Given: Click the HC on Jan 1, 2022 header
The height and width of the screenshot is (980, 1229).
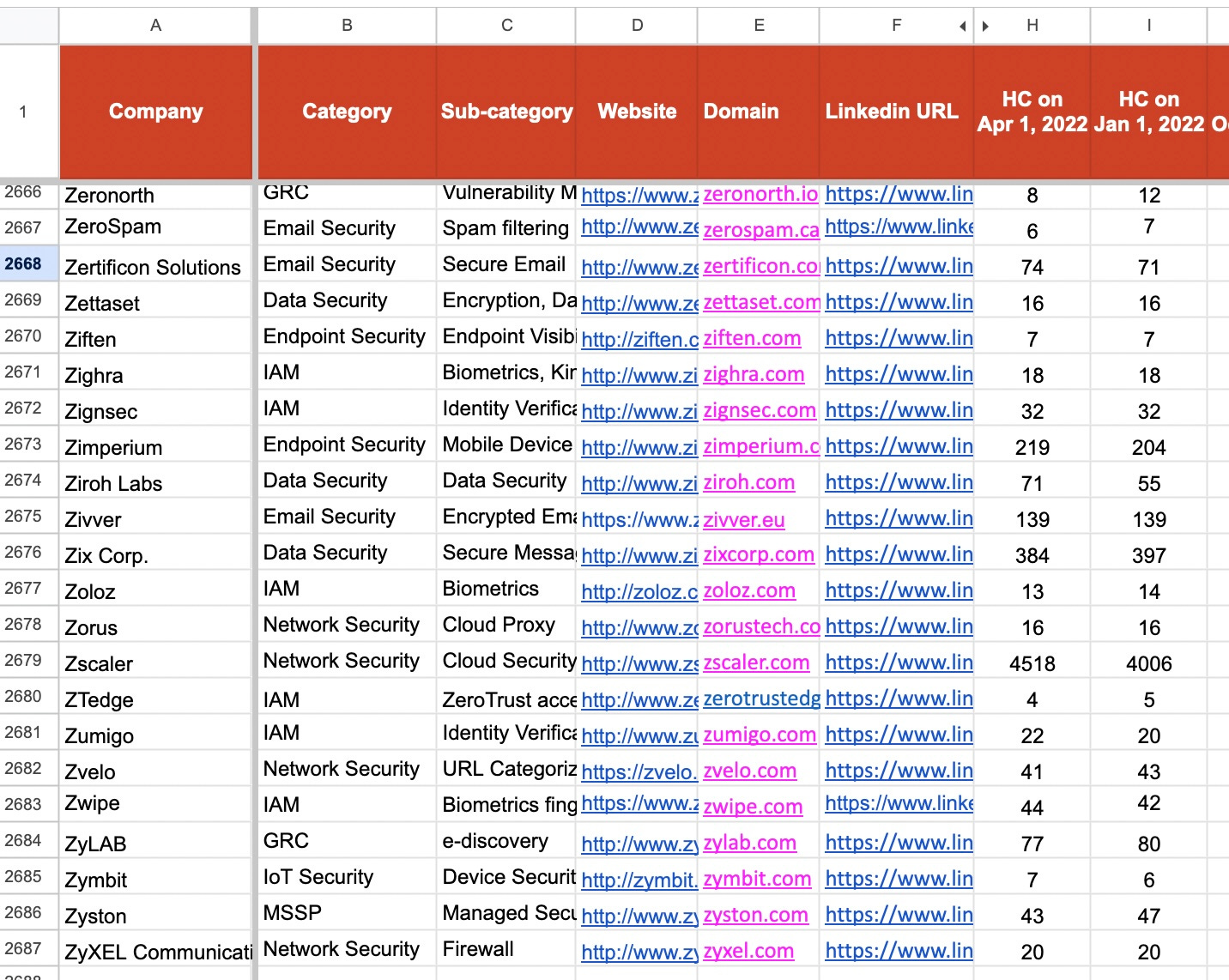Looking at the screenshot, I should pyautogui.click(x=1148, y=112).
